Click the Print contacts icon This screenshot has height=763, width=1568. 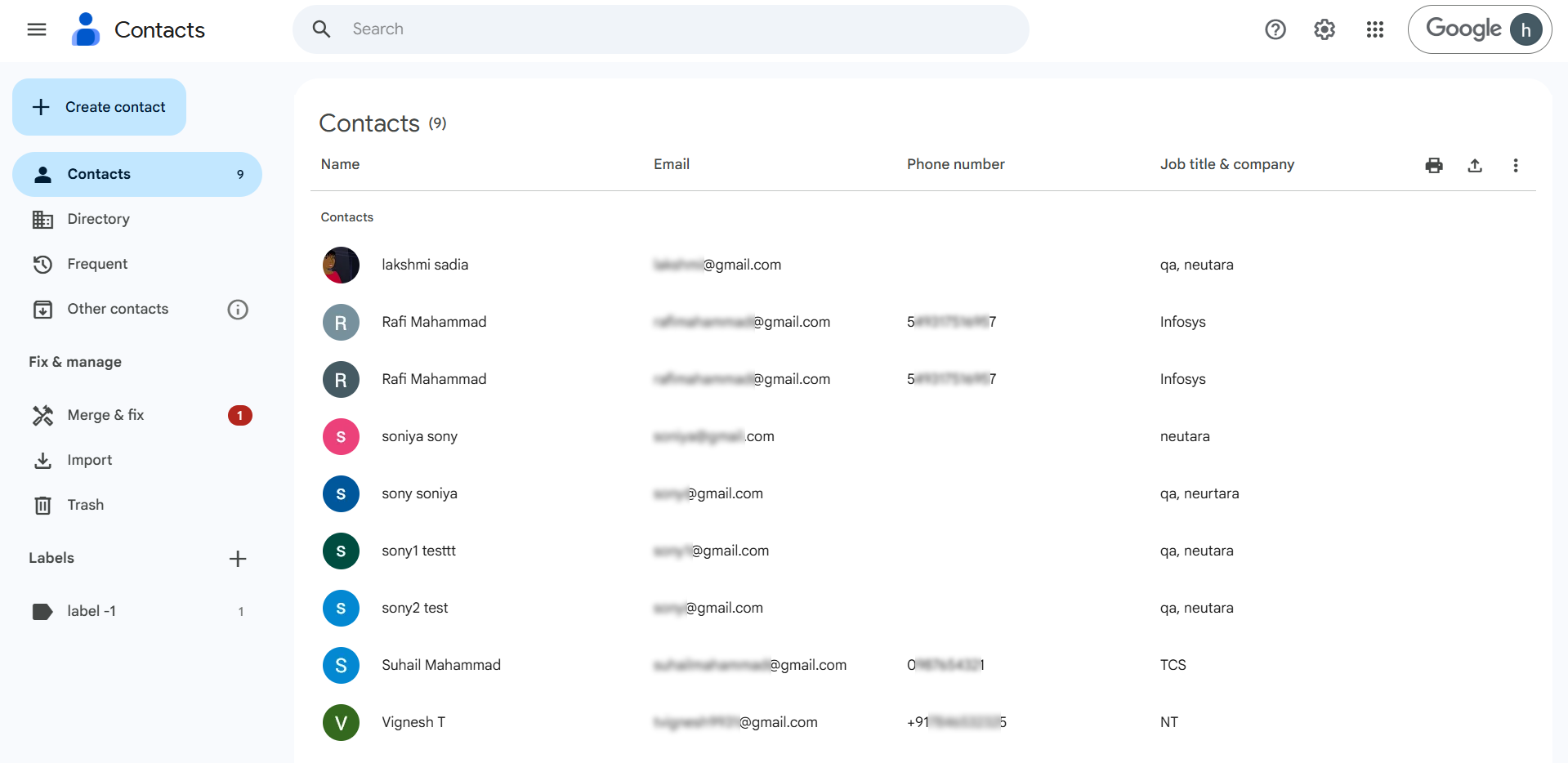[1434, 166]
